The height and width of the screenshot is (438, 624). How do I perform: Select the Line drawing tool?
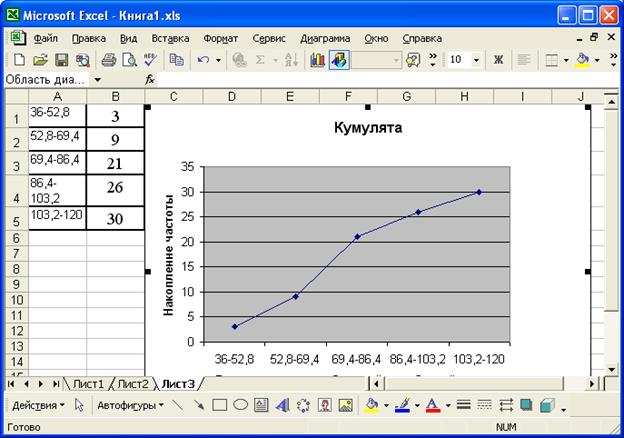(178, 405)
